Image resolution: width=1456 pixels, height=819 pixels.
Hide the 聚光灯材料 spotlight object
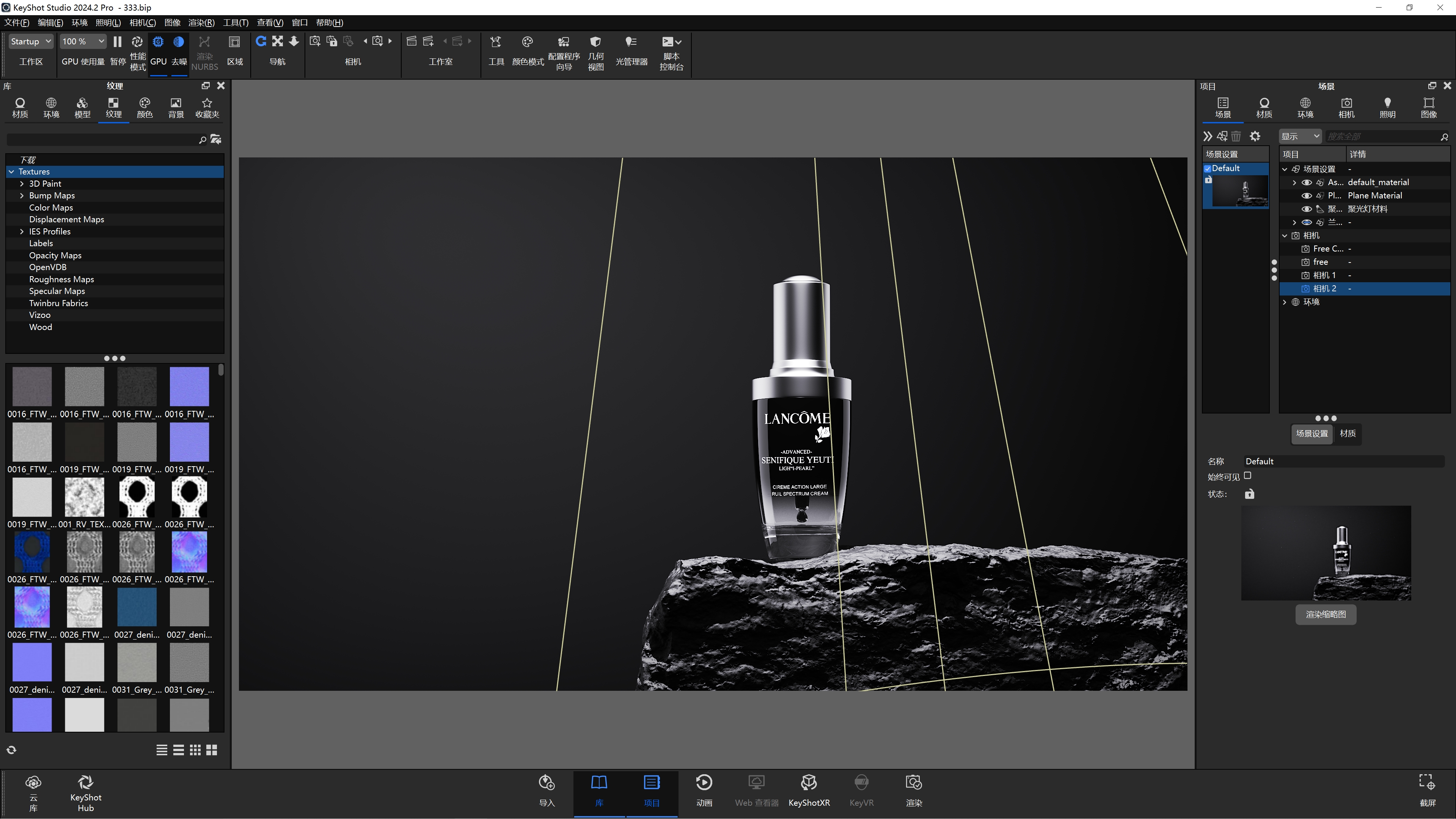(x=1307, y=209)
